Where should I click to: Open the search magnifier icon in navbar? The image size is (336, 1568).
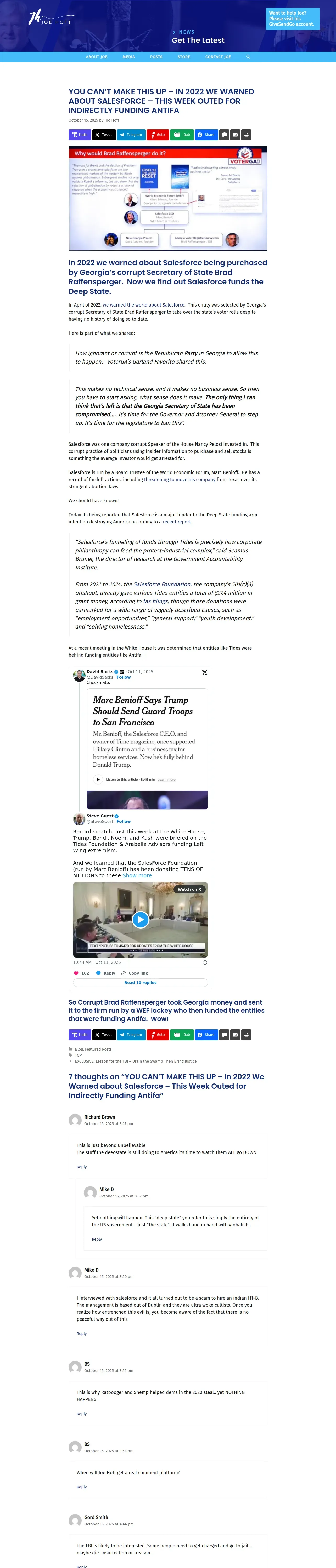[x=248, y=57]
